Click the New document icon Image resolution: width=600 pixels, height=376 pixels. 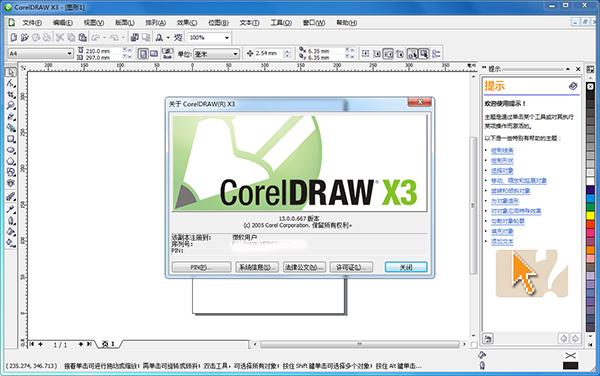14,37
